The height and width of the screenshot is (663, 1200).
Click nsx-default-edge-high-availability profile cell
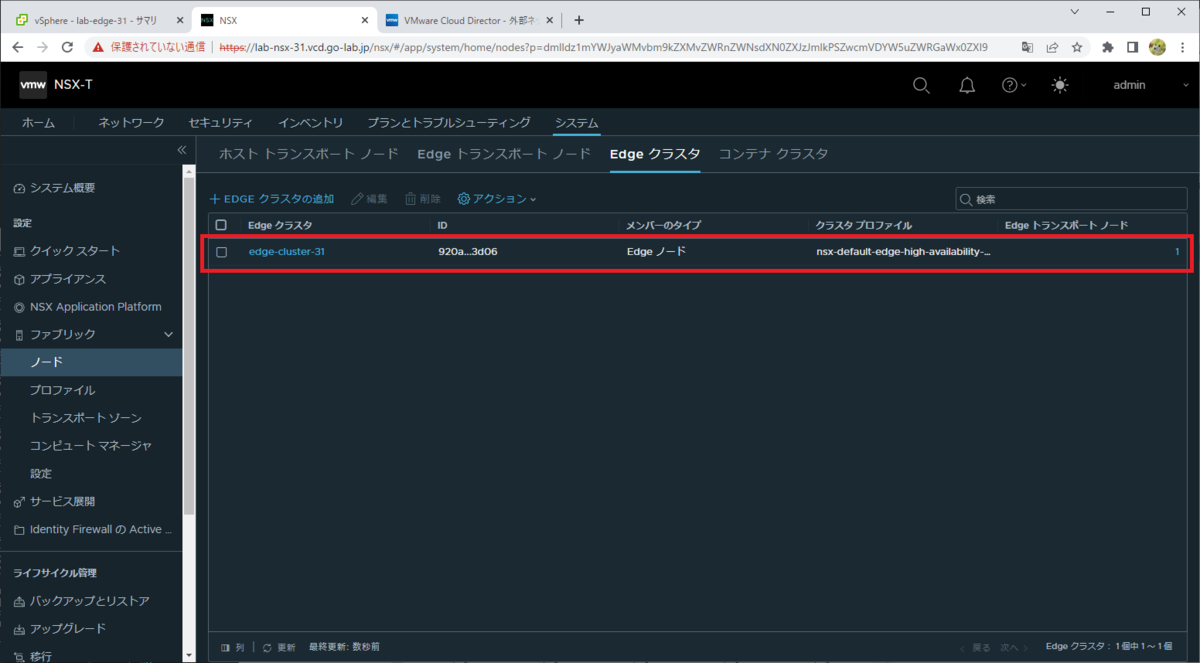click(x=903, y=252)
